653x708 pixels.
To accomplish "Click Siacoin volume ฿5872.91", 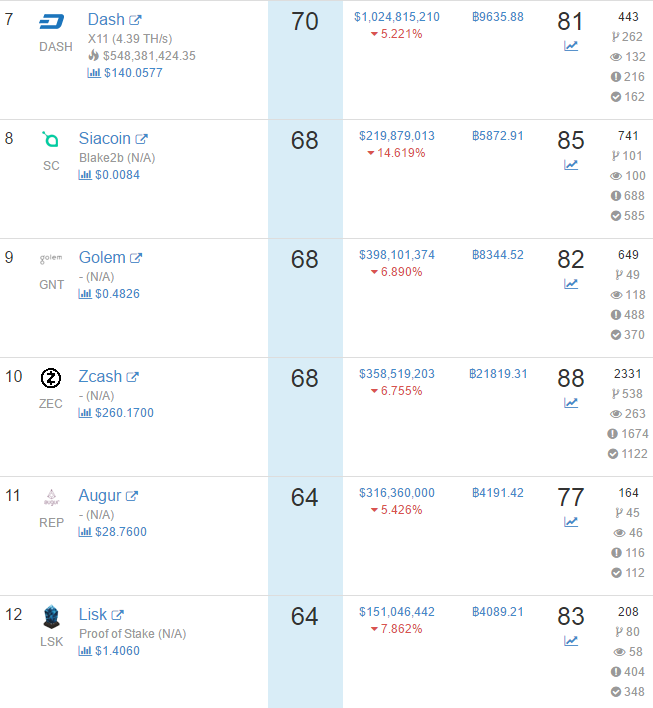I will pyautogui.click(x=498, y=136).
